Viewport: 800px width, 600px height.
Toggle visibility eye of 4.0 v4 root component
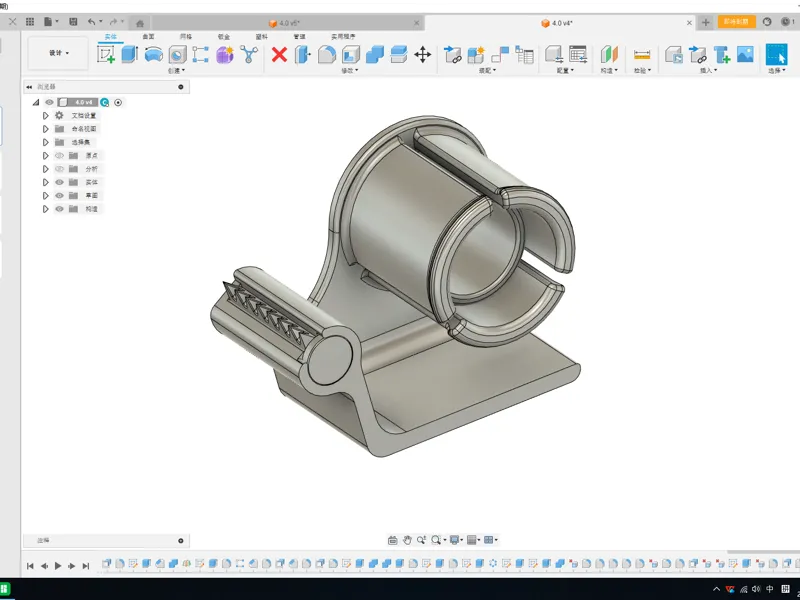(49, 103)
